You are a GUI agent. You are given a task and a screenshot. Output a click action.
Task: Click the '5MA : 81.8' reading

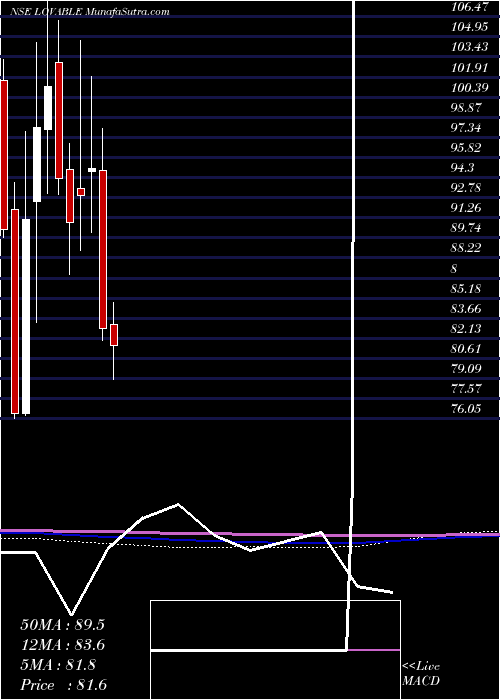[59, 665]
